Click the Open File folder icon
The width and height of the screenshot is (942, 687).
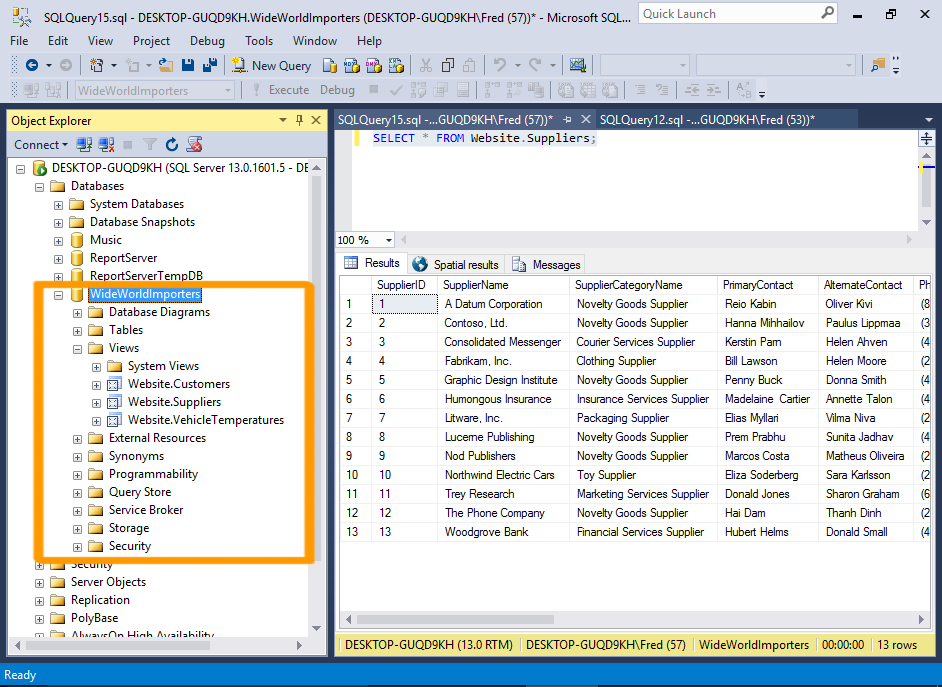(x=166, y=65)
